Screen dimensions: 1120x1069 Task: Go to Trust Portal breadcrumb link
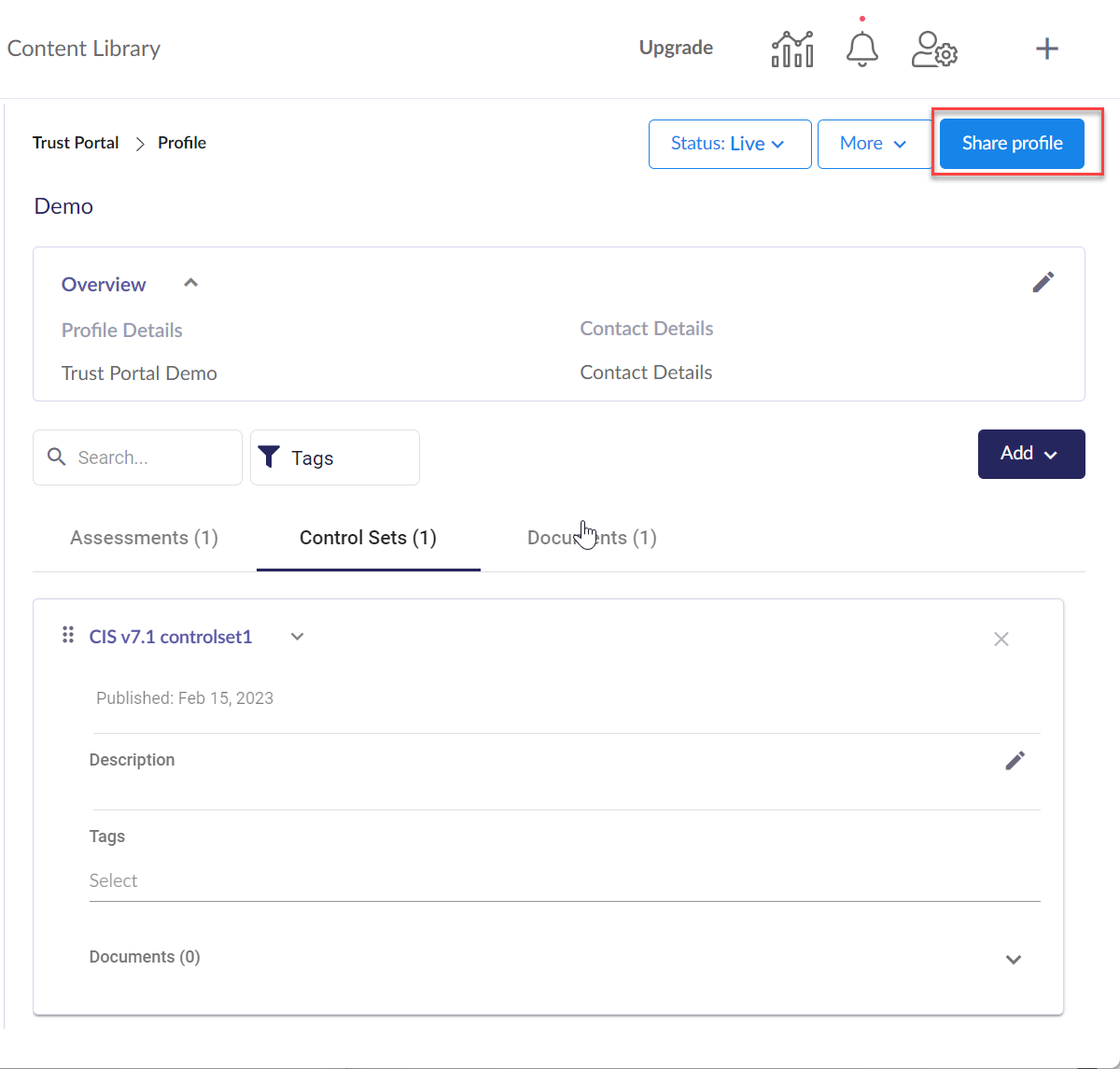pos(76,143)
